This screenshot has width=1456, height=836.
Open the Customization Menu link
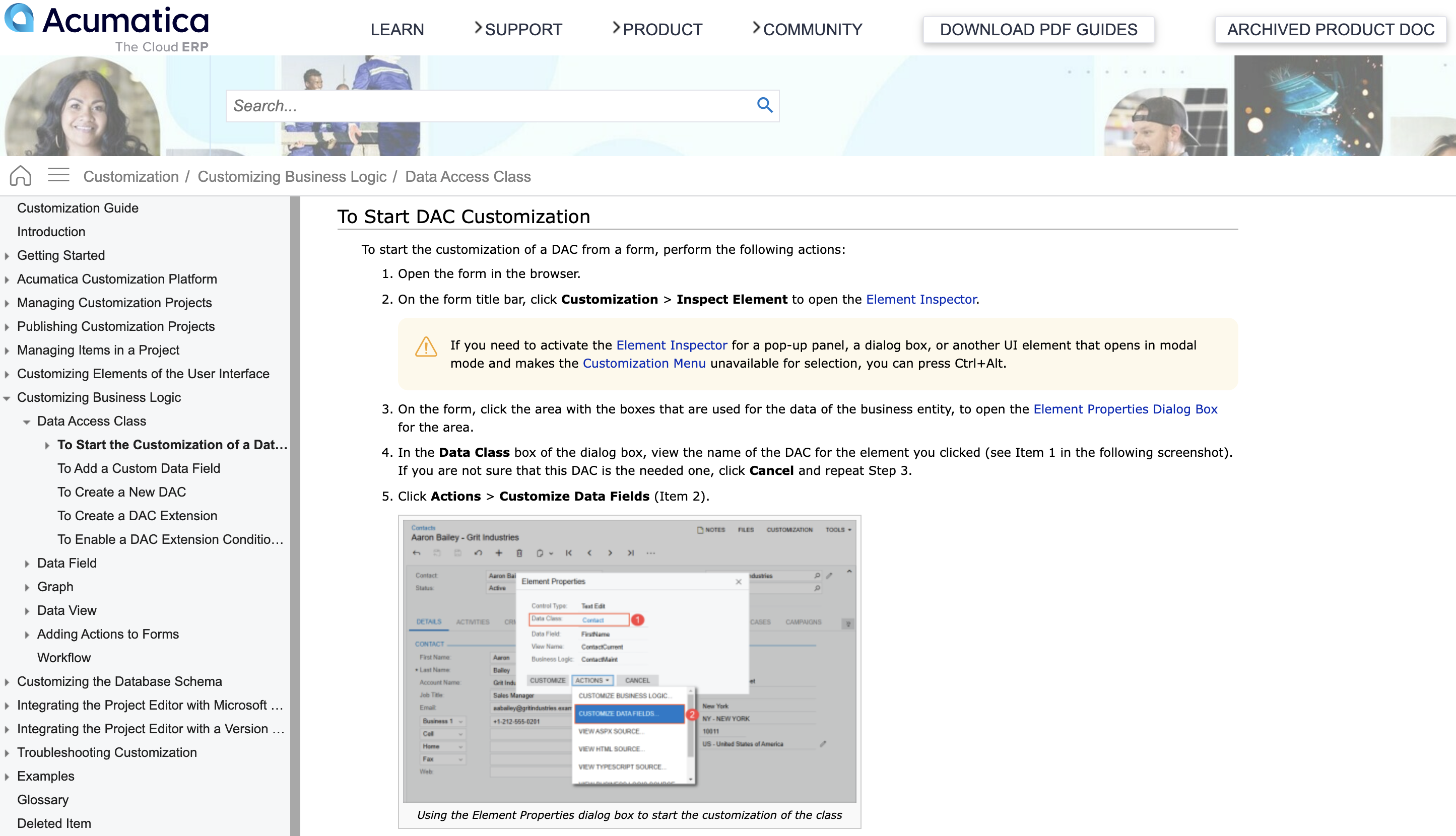pos(644,364)
